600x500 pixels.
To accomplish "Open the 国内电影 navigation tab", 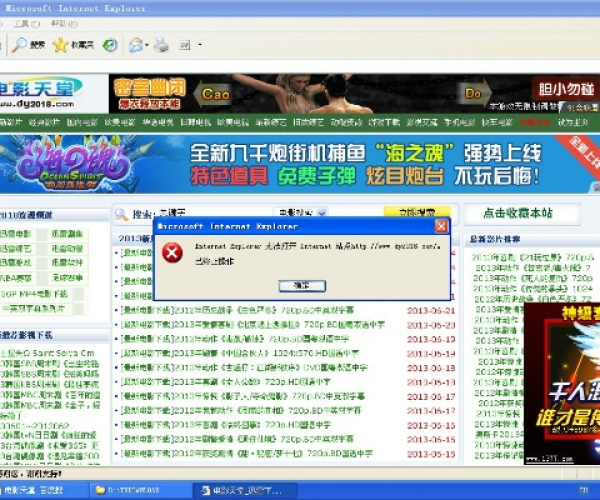I will pyautogui.click(x=82, y=122).
